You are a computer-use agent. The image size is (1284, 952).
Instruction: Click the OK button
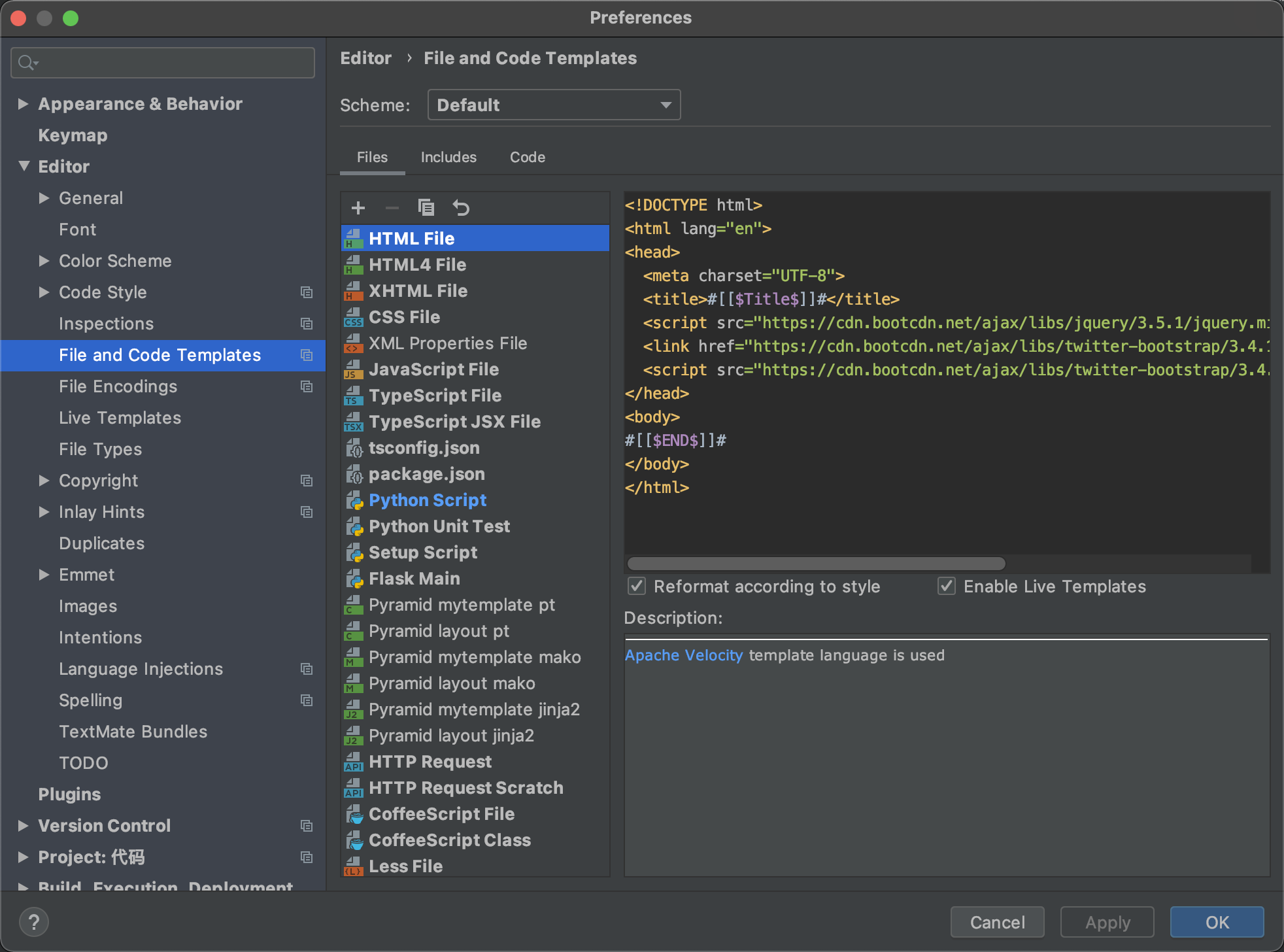pos(1216,921)
